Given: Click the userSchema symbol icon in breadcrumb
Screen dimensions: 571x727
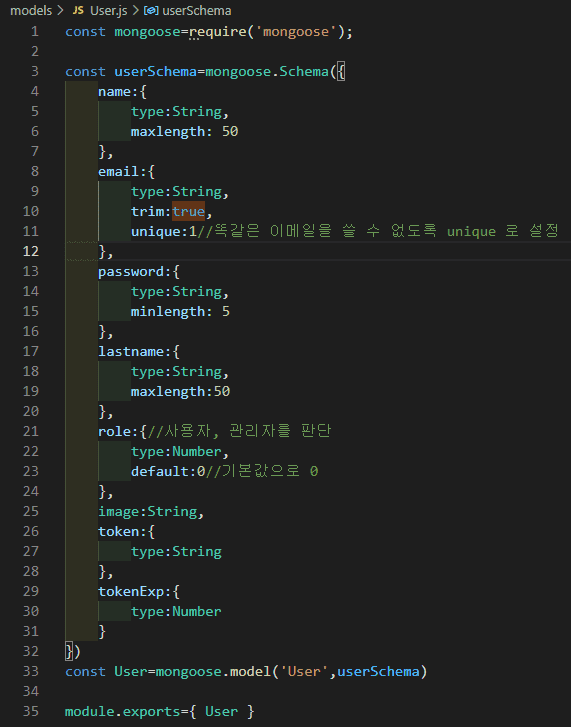Looking at the screenshot, I should [151, 10].
